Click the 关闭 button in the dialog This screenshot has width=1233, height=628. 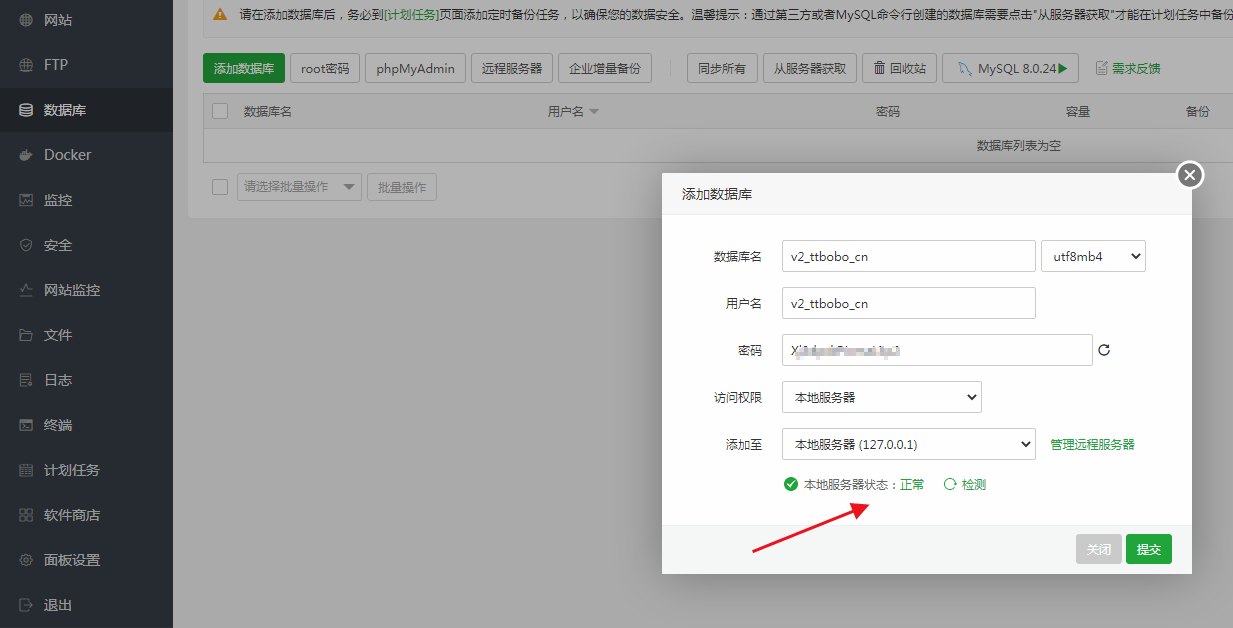point(1099,549)
